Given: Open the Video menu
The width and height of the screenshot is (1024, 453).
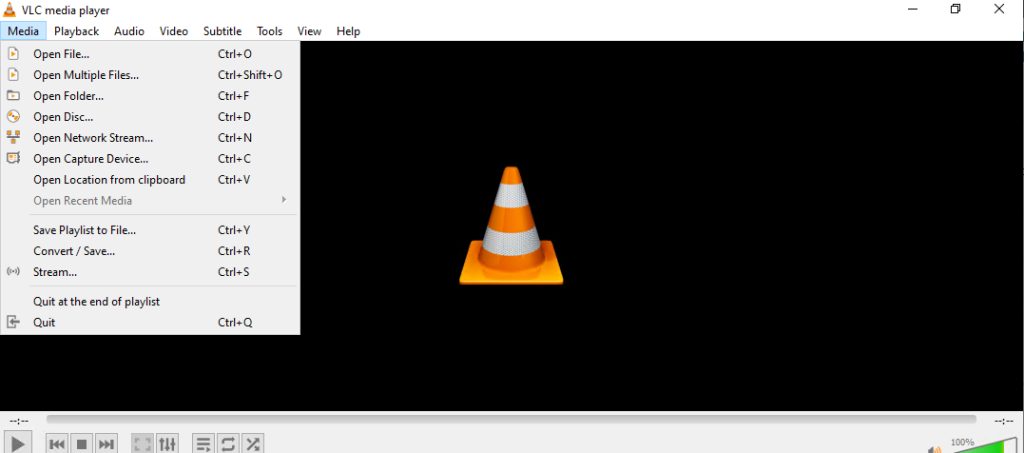Looking at the screenshot, I should tap(174, 31).
